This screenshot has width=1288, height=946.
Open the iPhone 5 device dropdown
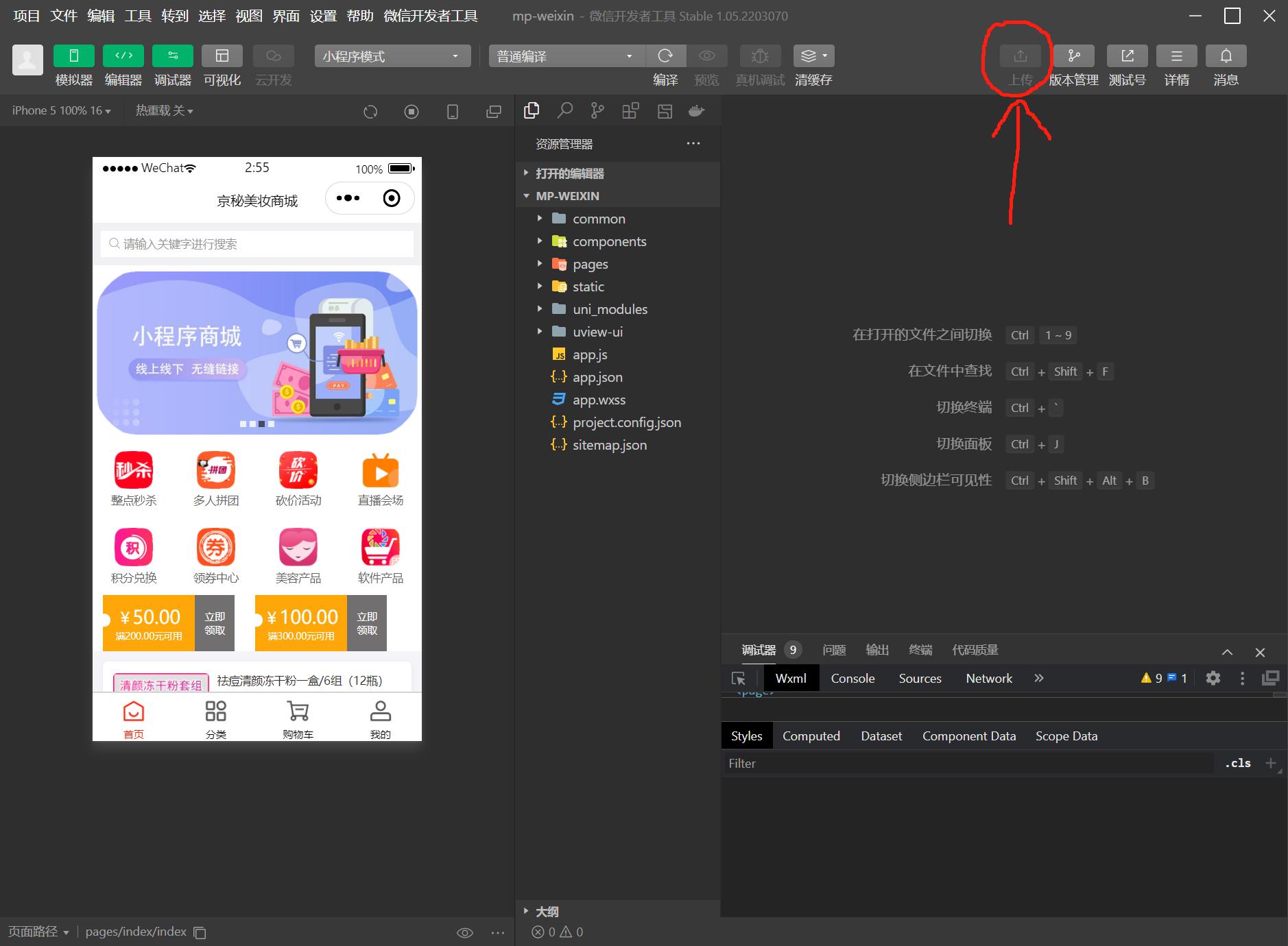[61, 110]
